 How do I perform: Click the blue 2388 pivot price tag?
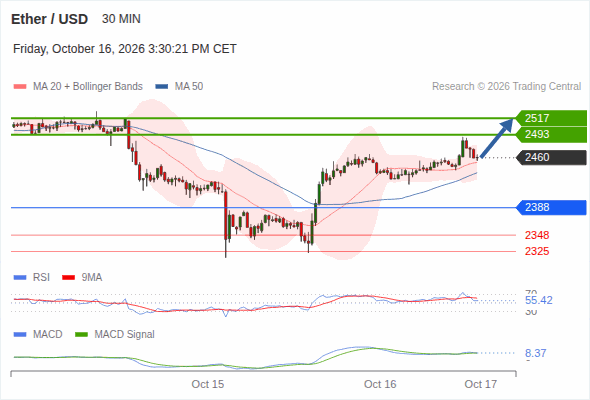(x=551, y=207)
